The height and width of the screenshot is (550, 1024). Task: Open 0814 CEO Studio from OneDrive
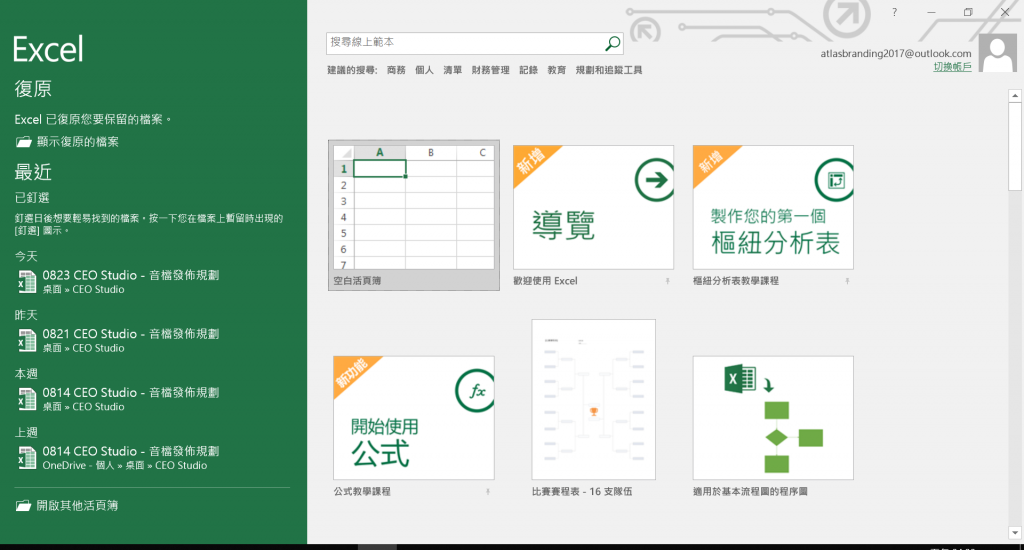click(131, 458)
